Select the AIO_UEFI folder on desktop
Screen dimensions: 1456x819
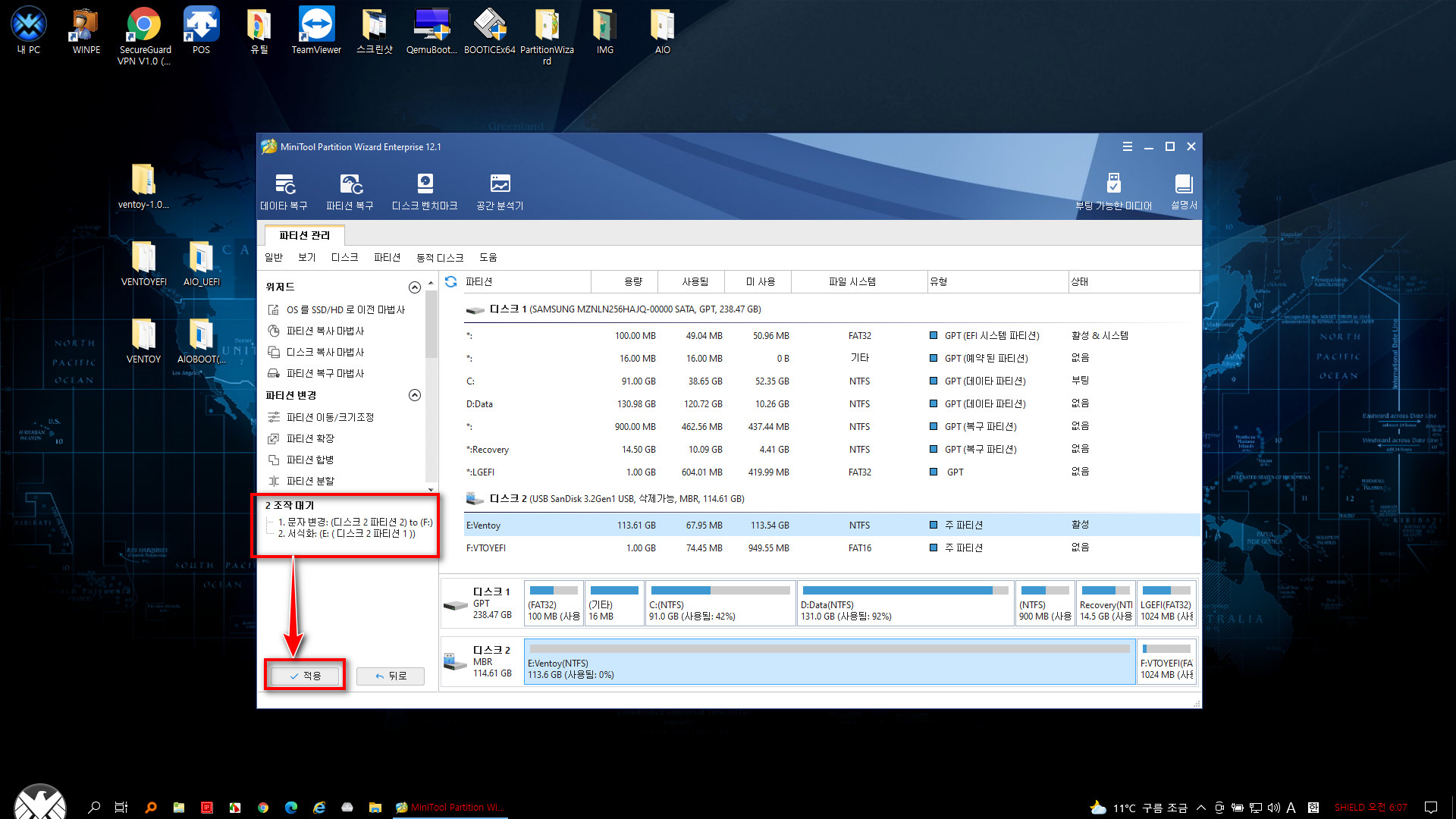click(202, 262)
